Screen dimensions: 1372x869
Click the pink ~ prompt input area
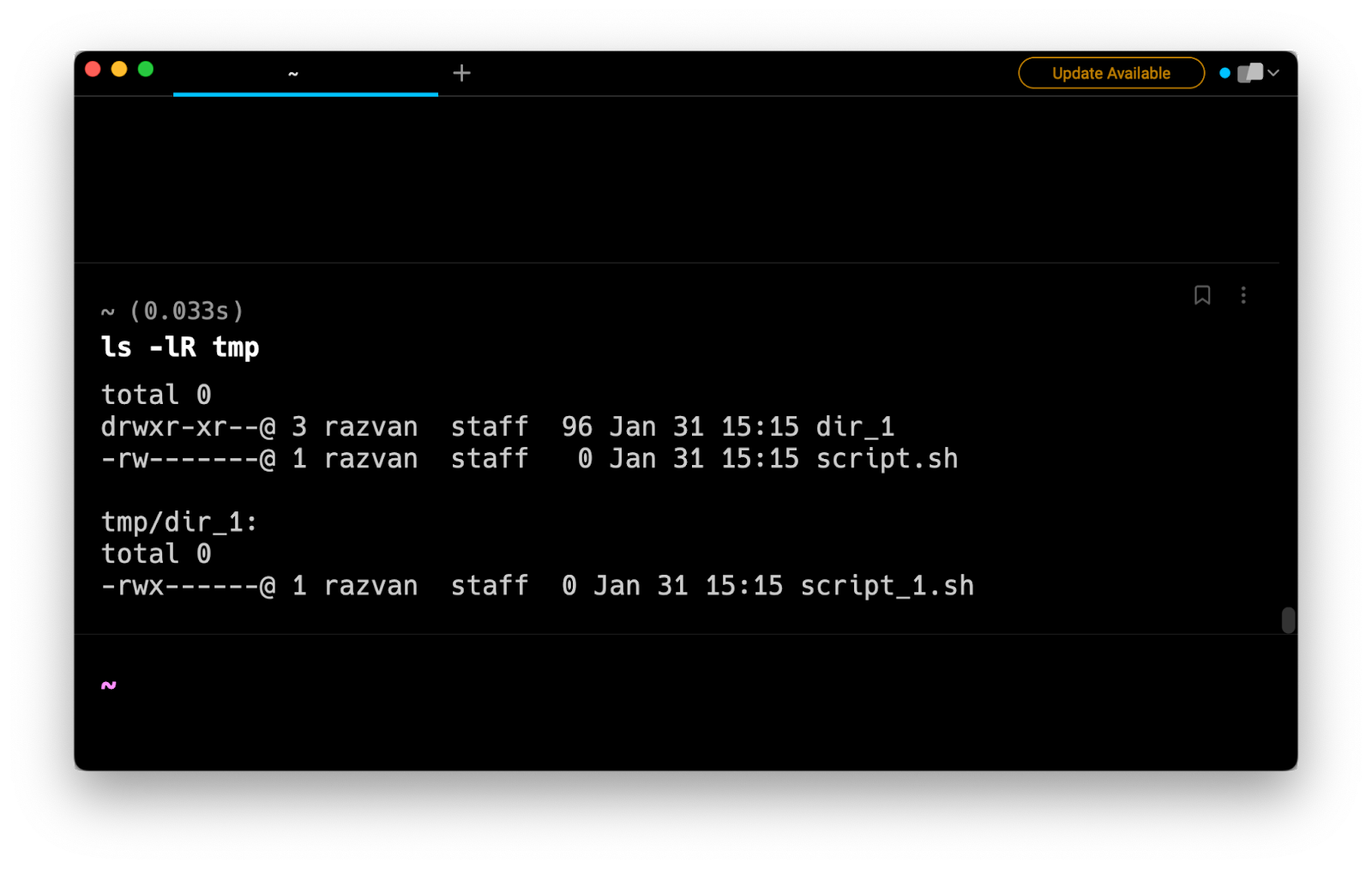point(109,685)
